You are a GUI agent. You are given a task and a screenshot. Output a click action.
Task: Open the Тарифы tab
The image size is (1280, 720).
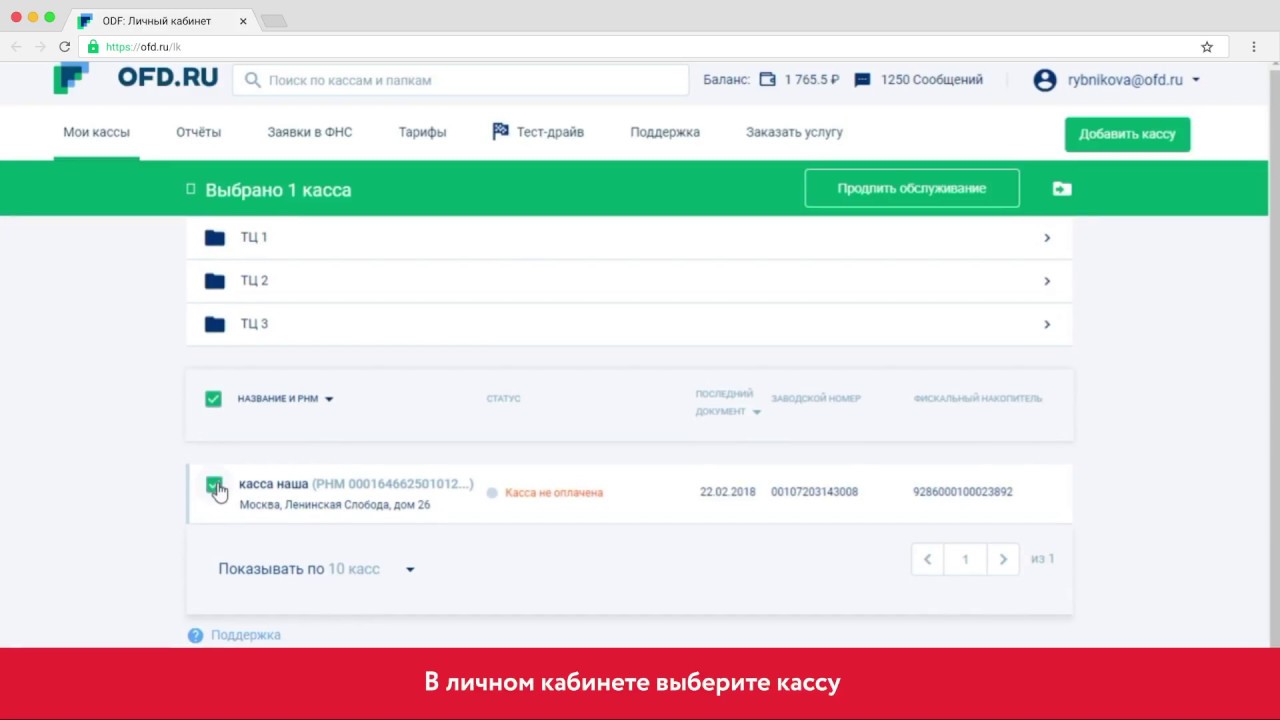[422, 132]
